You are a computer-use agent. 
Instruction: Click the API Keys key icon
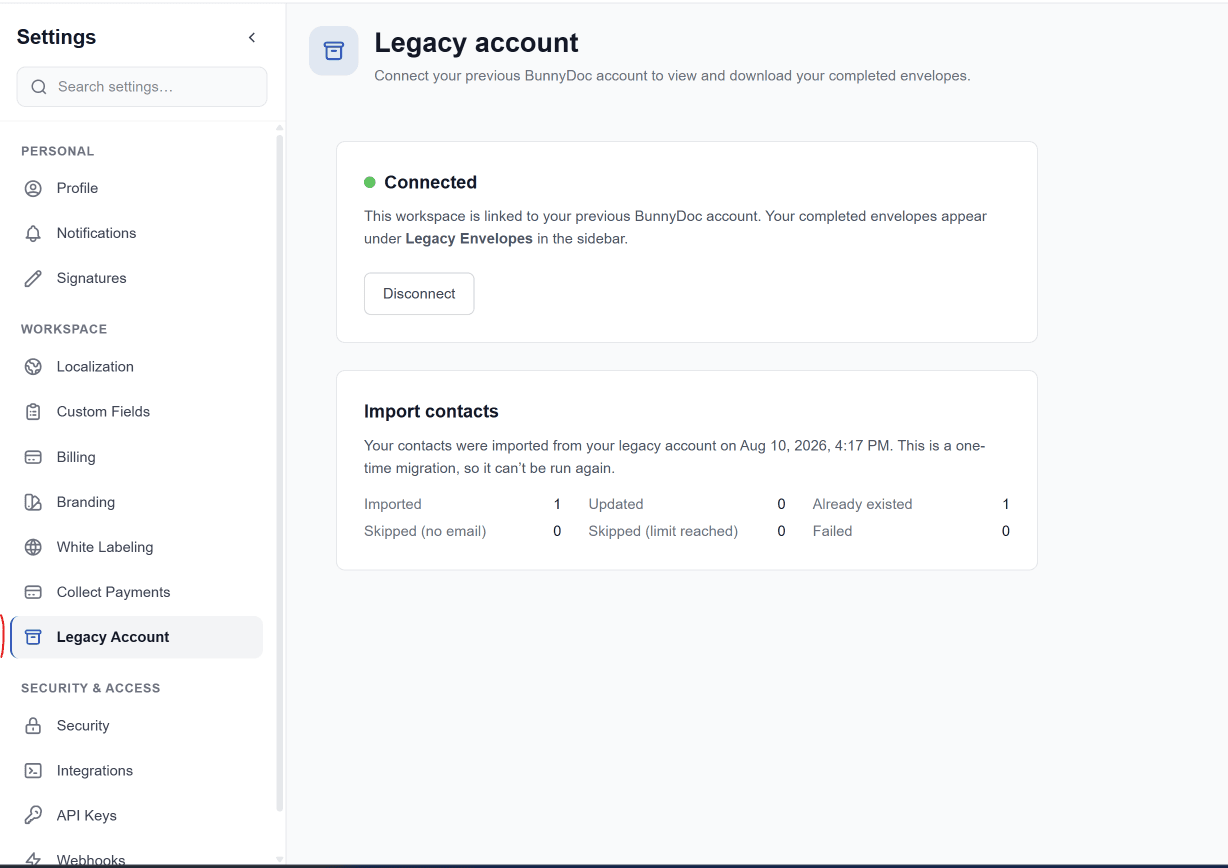pyautogui.click(x=33, y=815)
